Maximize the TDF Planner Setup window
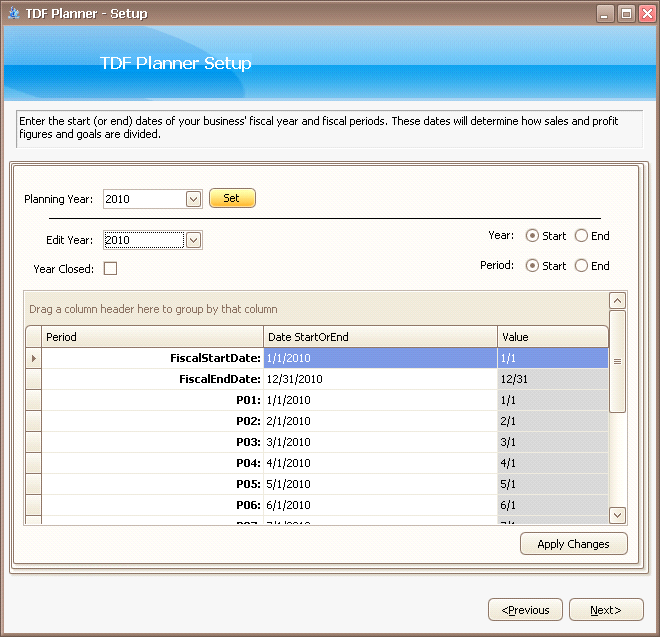 [626, 14]
